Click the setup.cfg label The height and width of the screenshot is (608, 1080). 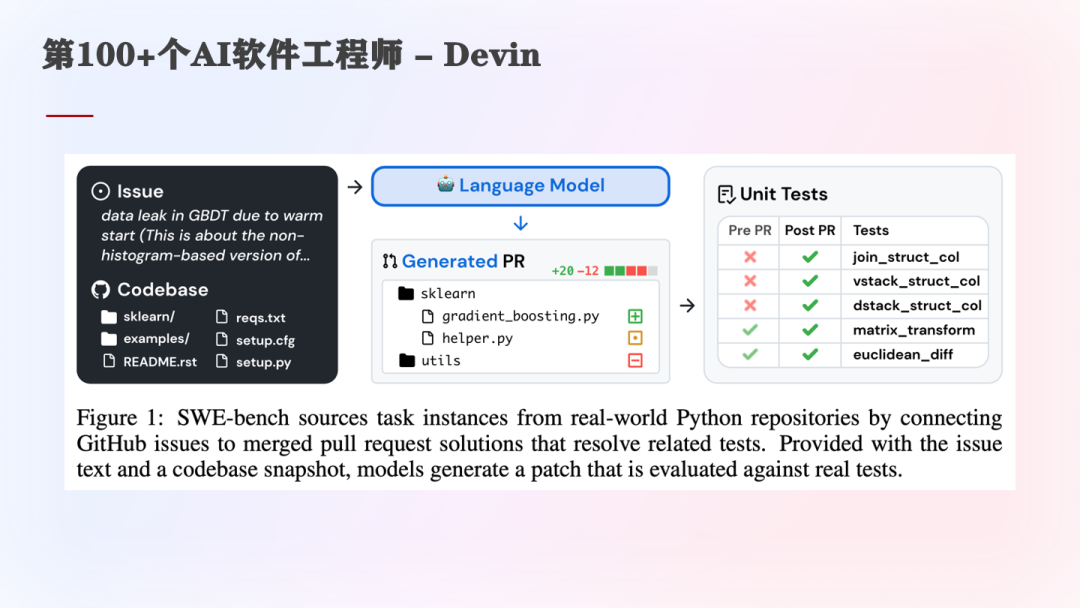pyautogui.click(x=265, y=340)
